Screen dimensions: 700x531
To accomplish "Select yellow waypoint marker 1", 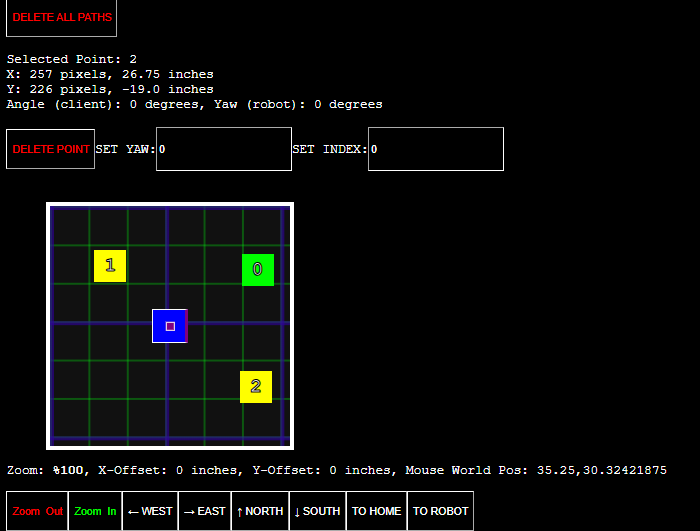I will pyautogui.click(x=110, y=266).
